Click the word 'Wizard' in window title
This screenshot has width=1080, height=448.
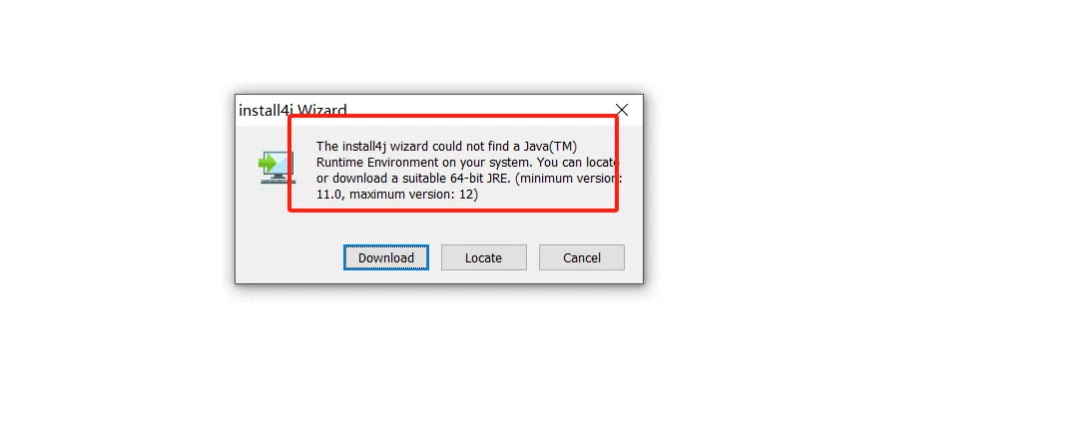tap(322, 110)
